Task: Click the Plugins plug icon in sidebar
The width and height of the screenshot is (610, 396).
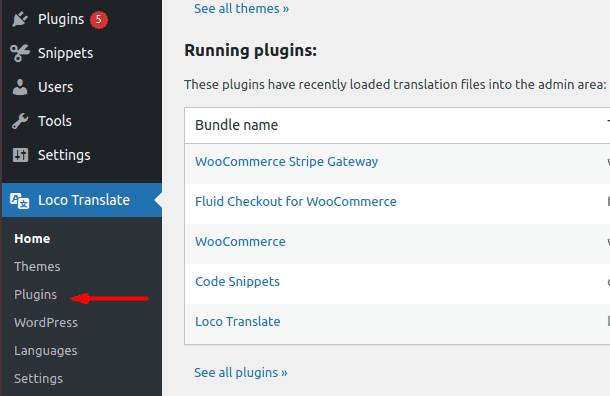Action: pos(20,19)
